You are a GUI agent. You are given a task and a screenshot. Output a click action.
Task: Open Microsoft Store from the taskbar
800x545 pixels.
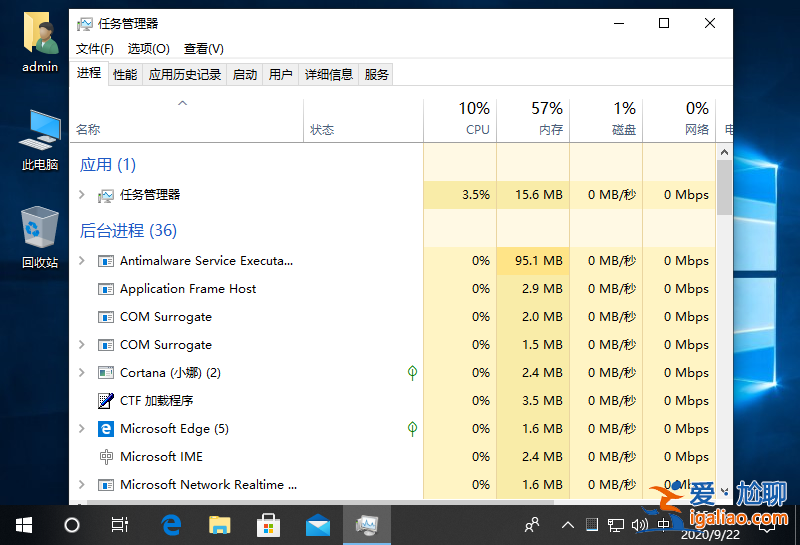268,525
